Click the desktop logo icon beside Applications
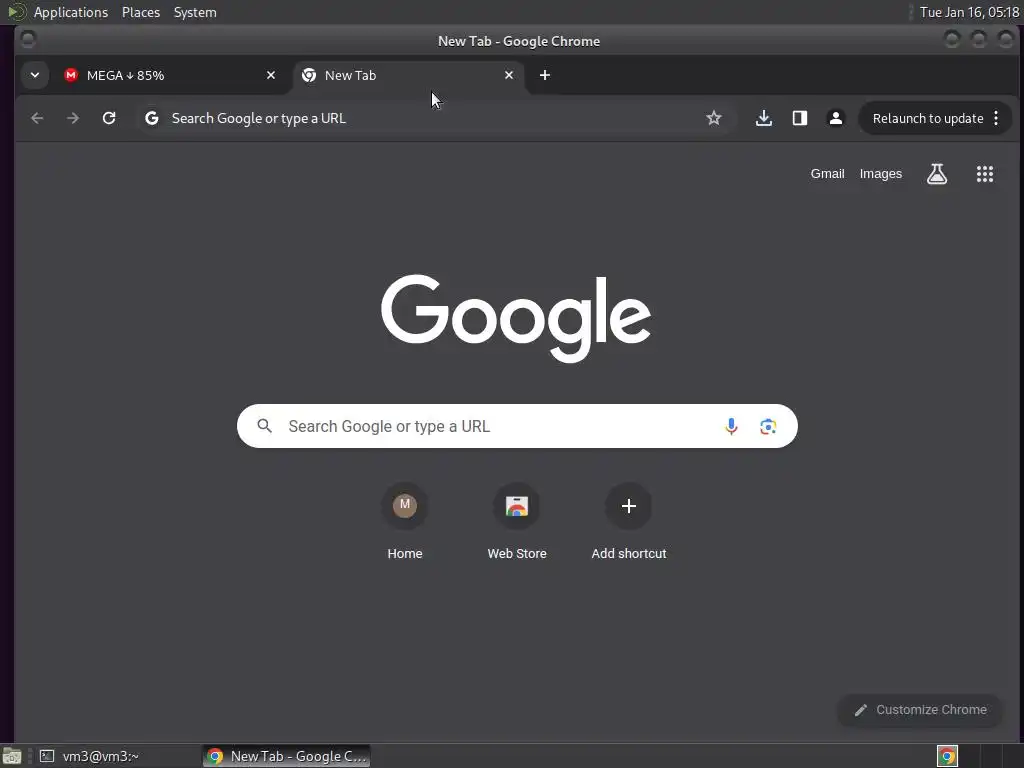 point(16,12)
